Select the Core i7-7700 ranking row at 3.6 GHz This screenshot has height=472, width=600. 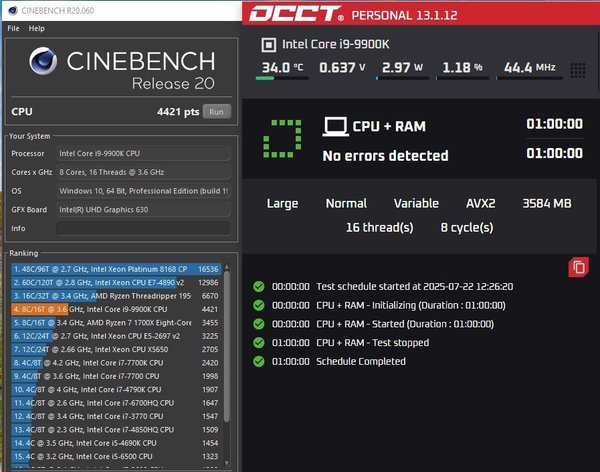click(116, 376)
